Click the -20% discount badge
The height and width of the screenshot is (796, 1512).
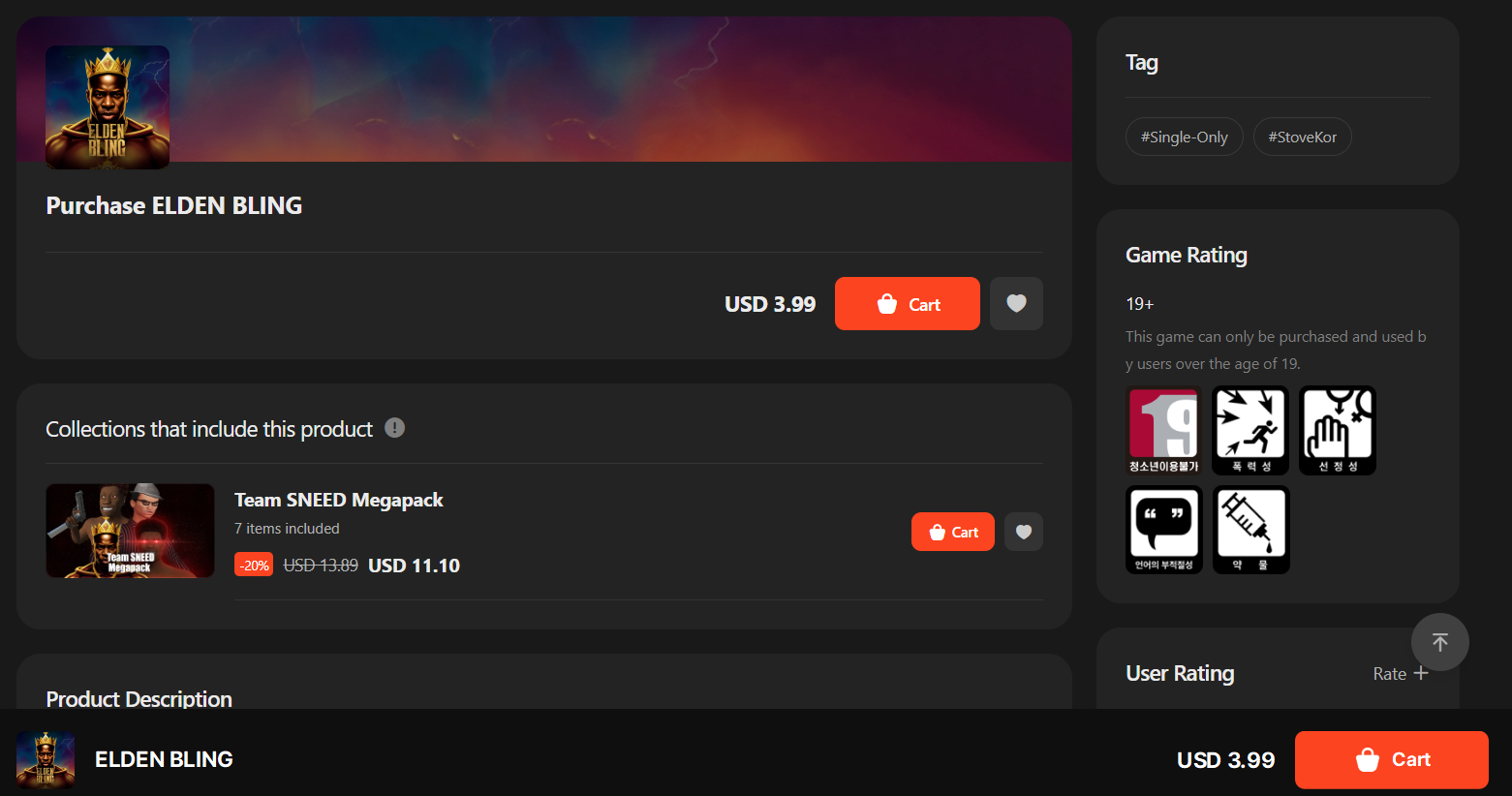tap(254, 565)
